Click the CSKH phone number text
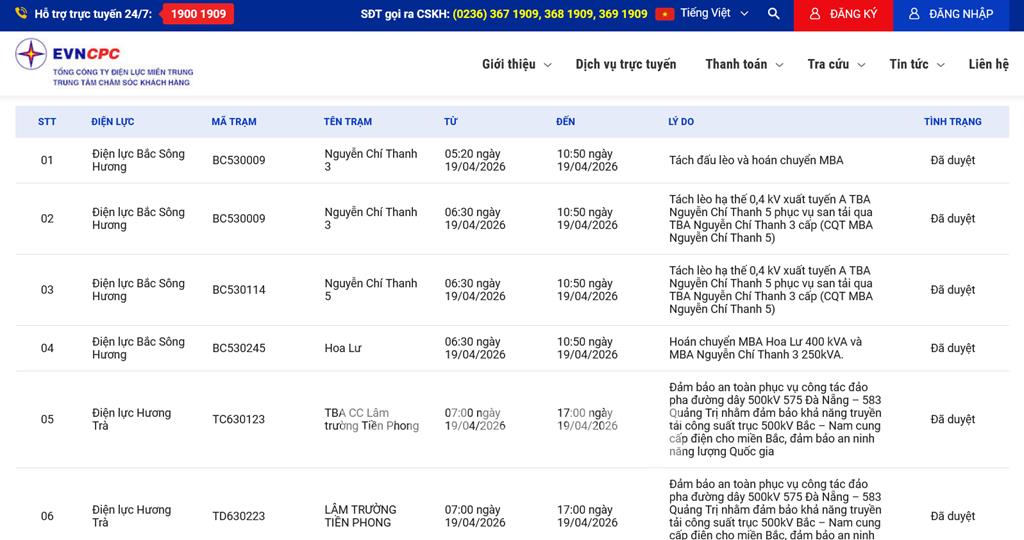The height and width of the screenshot is (540, 1024). pos(549,14)
